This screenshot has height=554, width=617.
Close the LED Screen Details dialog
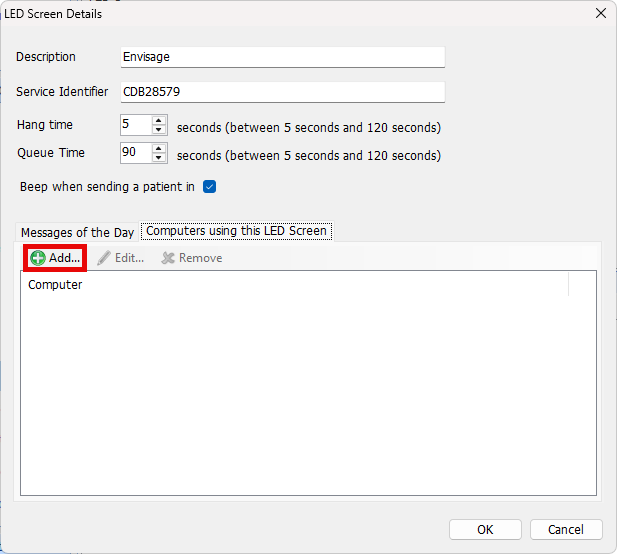(x=600, y=13)
